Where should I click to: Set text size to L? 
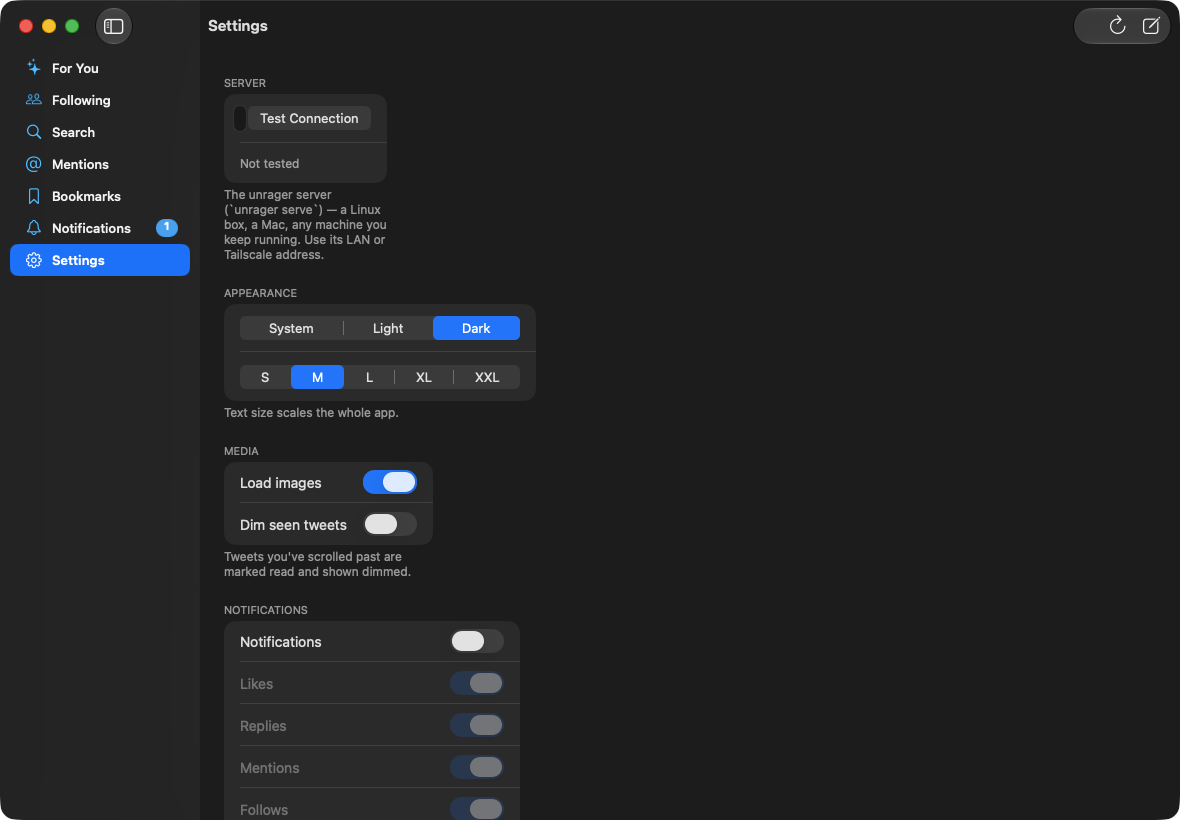370,377
